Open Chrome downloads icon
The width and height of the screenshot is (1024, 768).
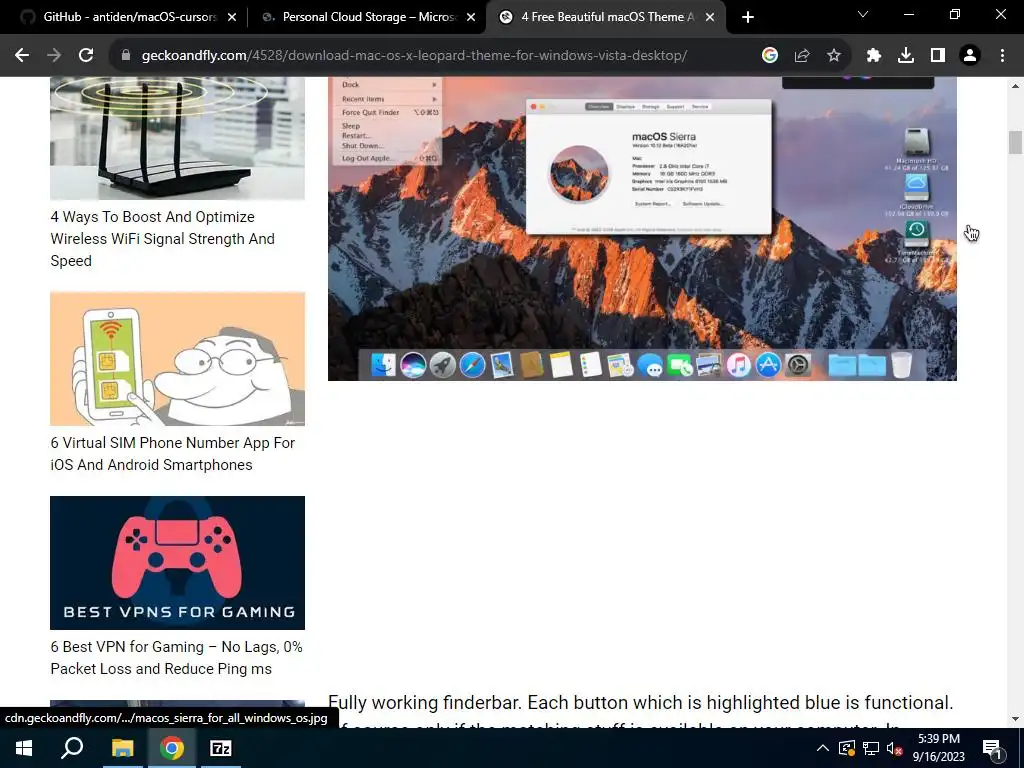point(906,56)
